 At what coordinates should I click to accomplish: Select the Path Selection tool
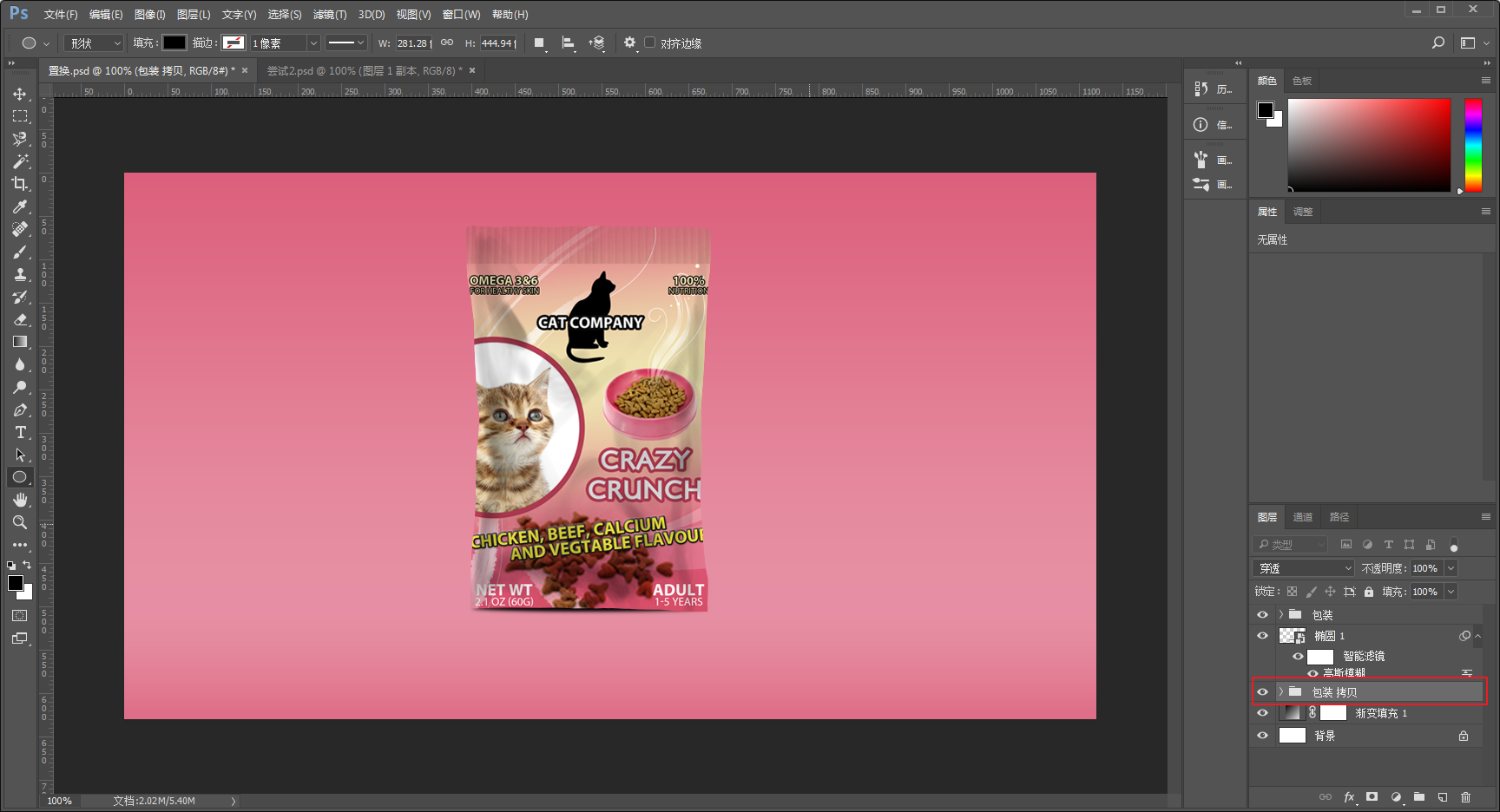pyautogui.click(x=20, y=455)
